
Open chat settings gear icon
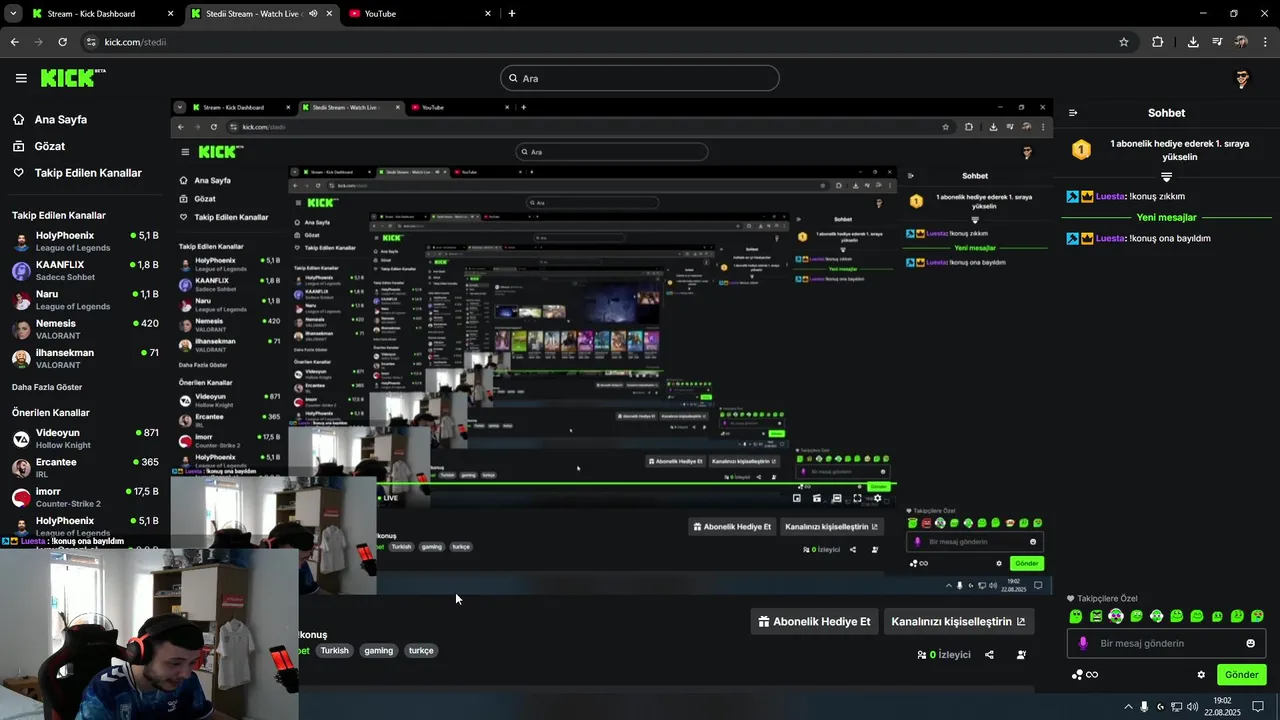(x=1201, y=675)
